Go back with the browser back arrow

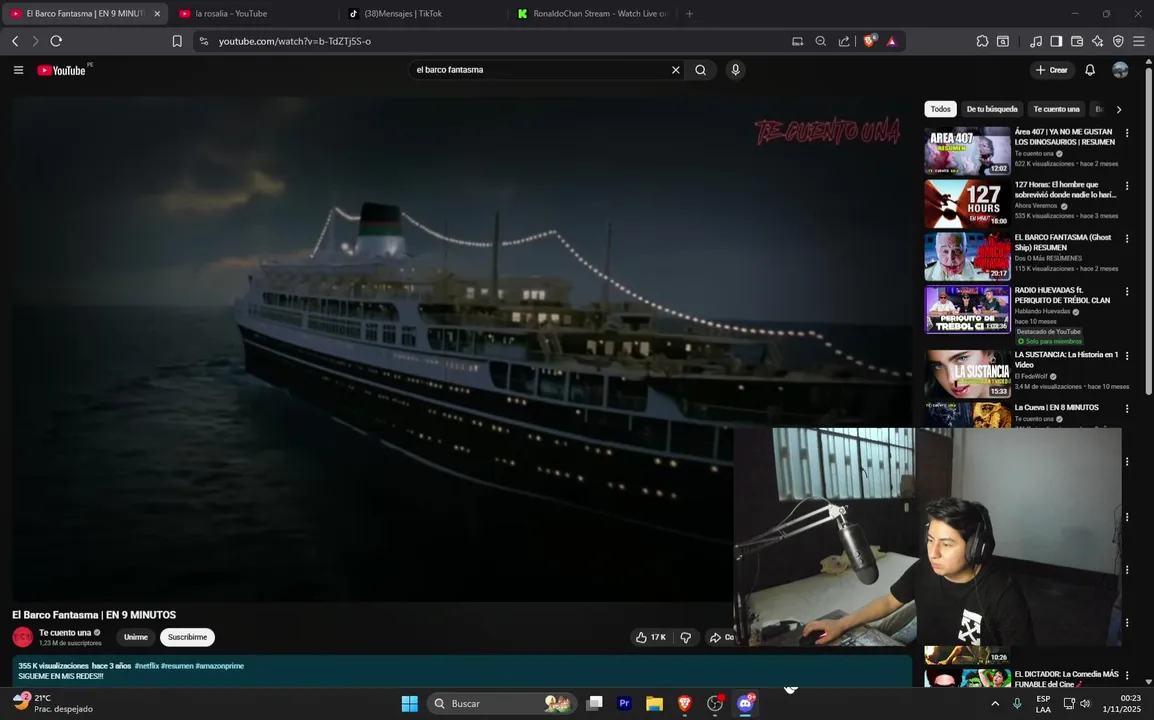[15, 41]
